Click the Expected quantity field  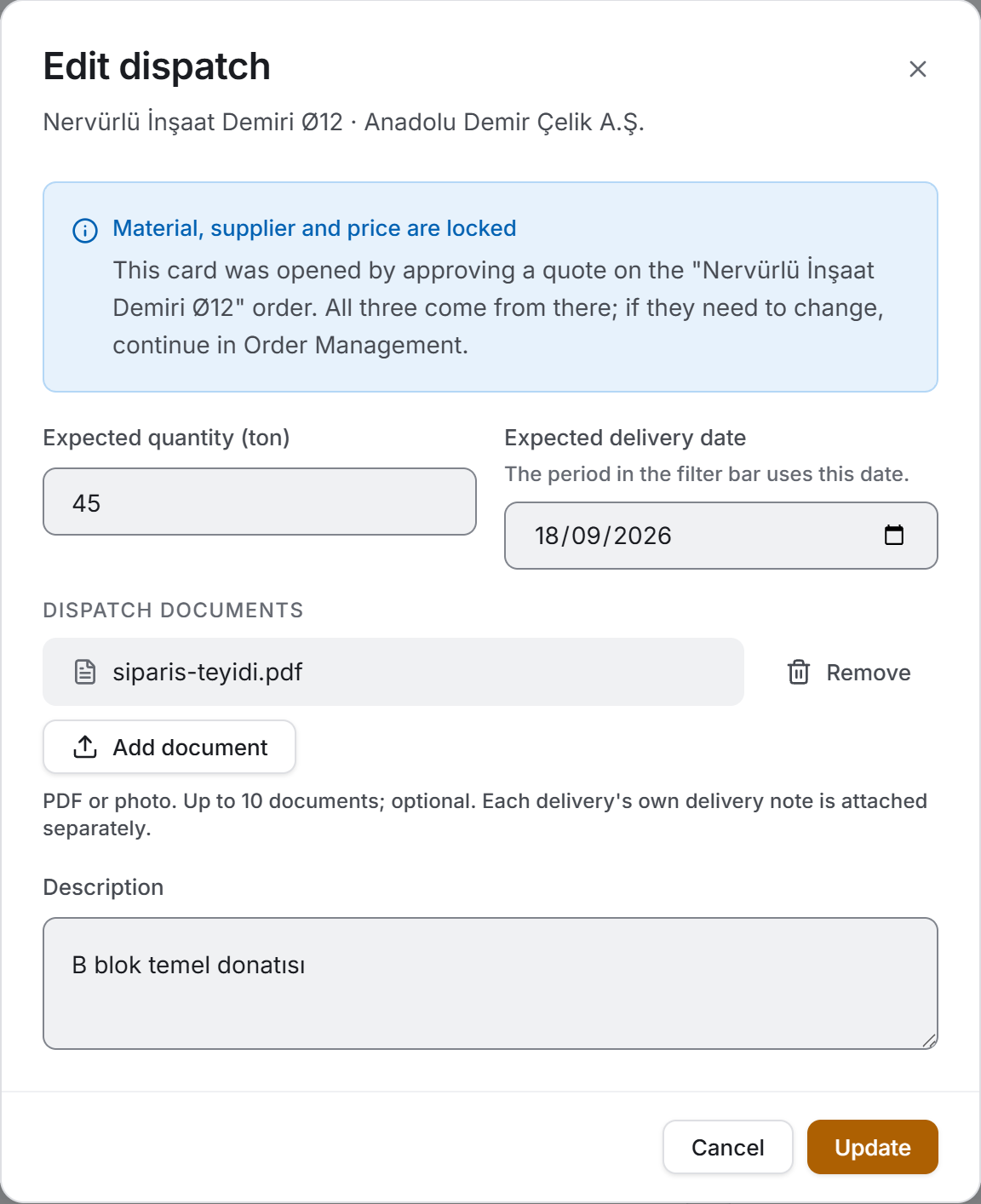pyautogui.click(x=260, y=502)
